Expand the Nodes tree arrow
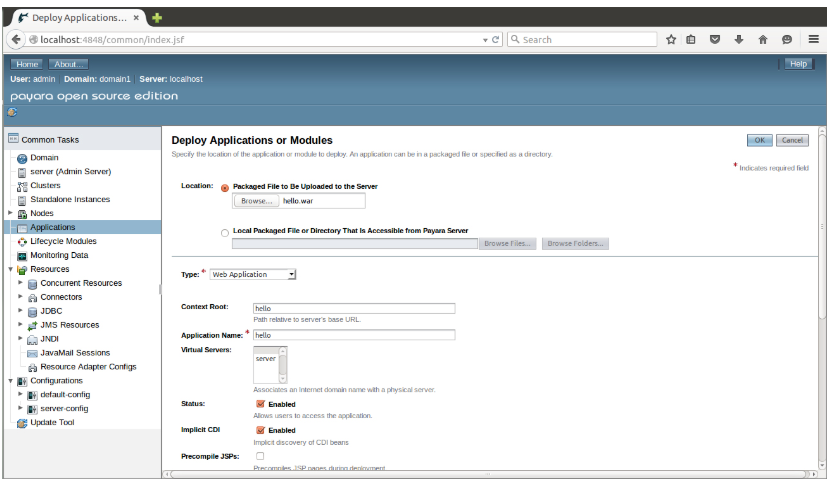The image size is (828, 493). [10, 213]
